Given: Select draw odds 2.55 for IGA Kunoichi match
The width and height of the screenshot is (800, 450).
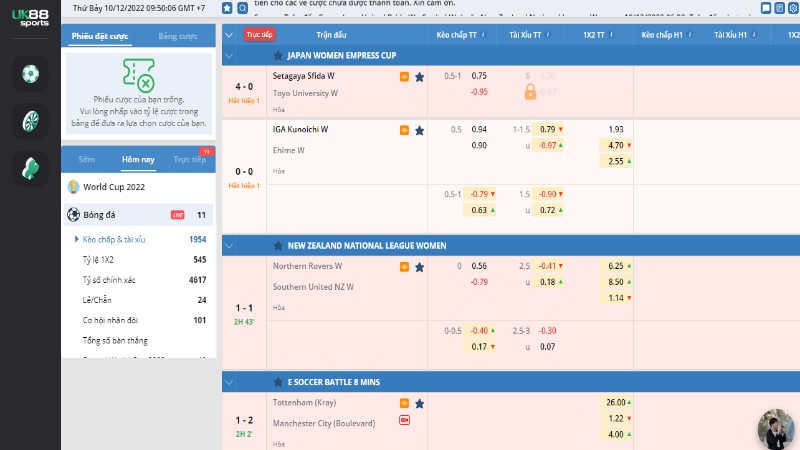Looking at the screenshot, I should click(616, 161).
